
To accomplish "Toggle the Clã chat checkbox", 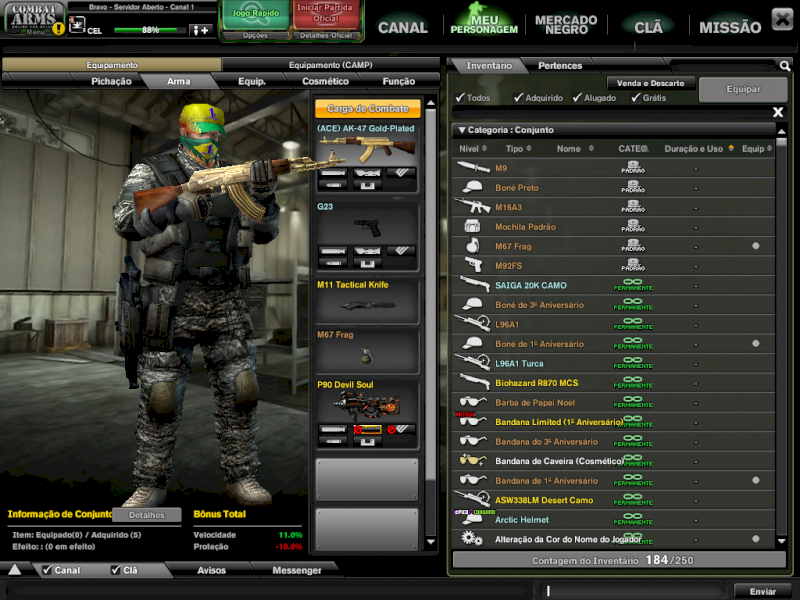I will 116,570.
